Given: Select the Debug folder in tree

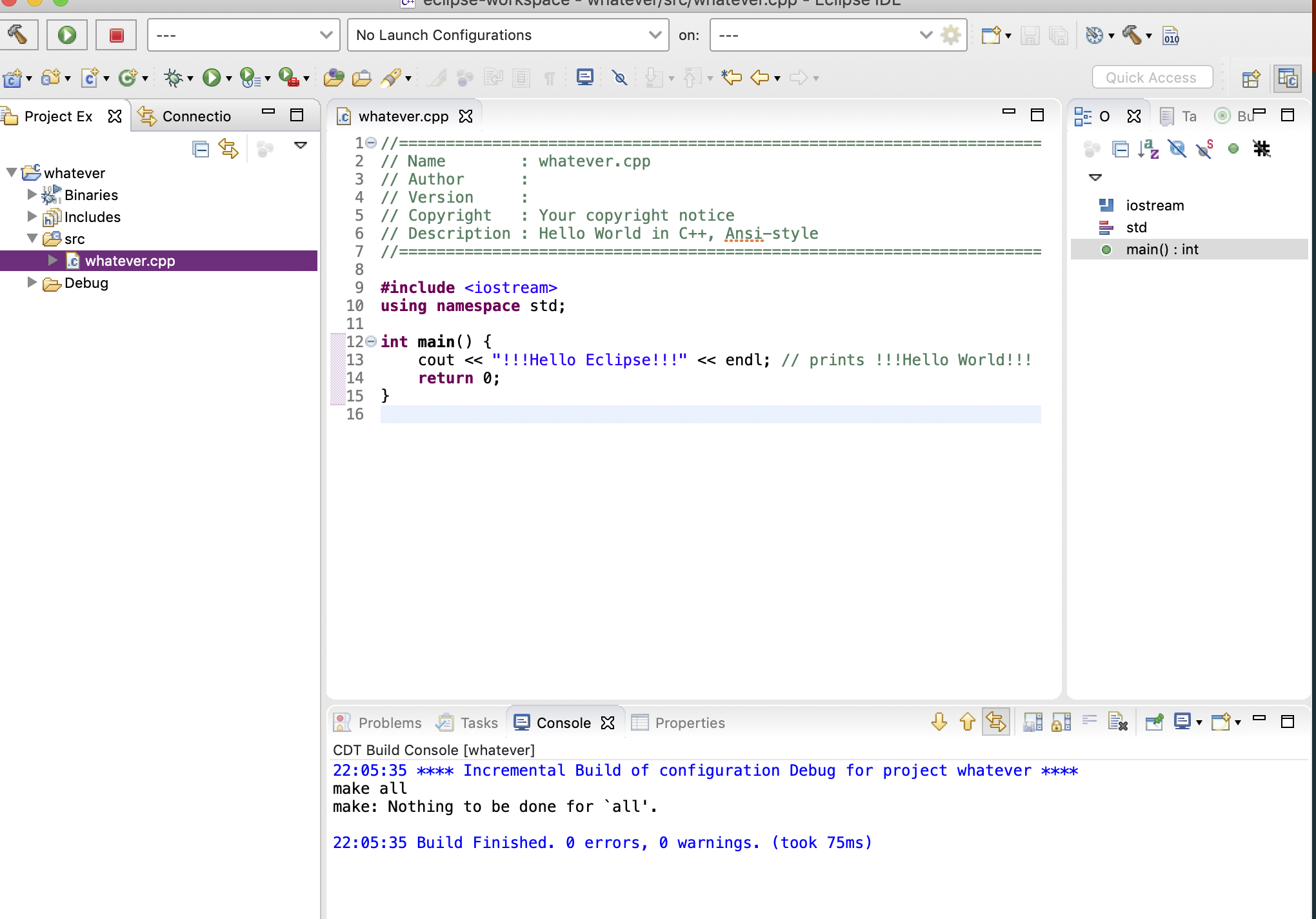Looking at the screenshot, I should [x=86, y=283].
